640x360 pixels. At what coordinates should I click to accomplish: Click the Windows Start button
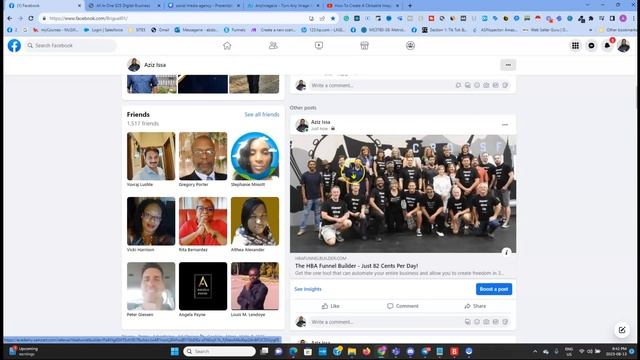coord(175,351)
